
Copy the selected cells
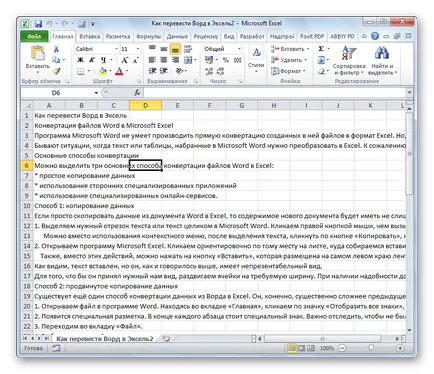[56, 60]
